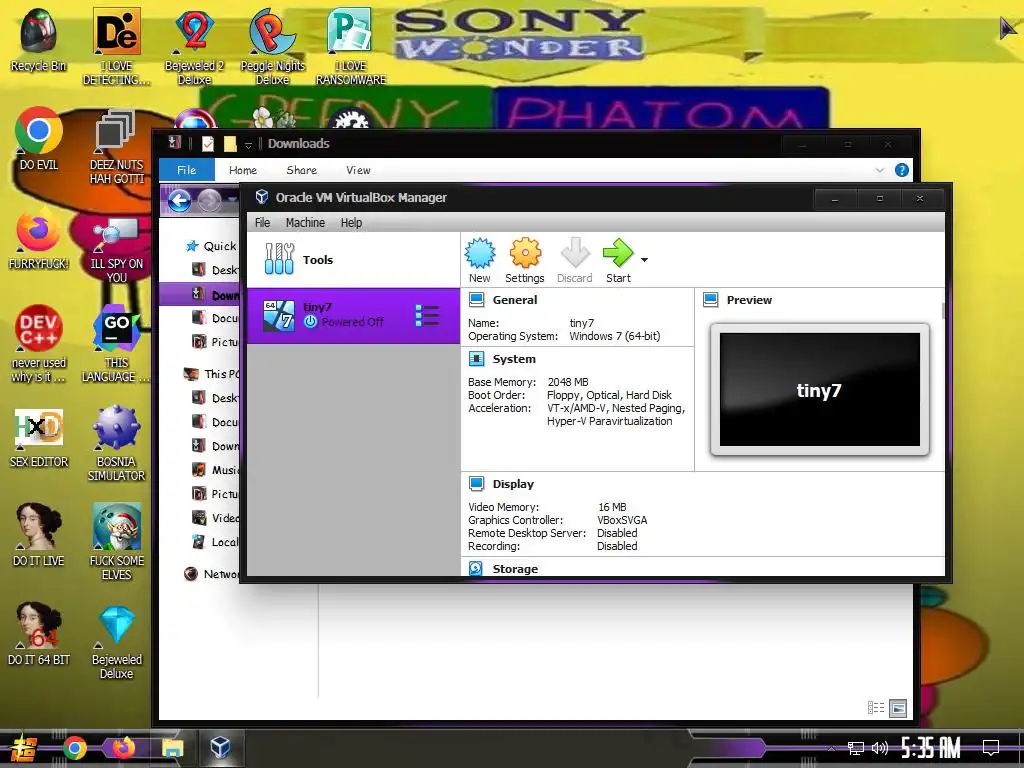Open the Firefox desktop shortcut icon
This screenshot has height=768, width=1024.
[x=39, y=239]
